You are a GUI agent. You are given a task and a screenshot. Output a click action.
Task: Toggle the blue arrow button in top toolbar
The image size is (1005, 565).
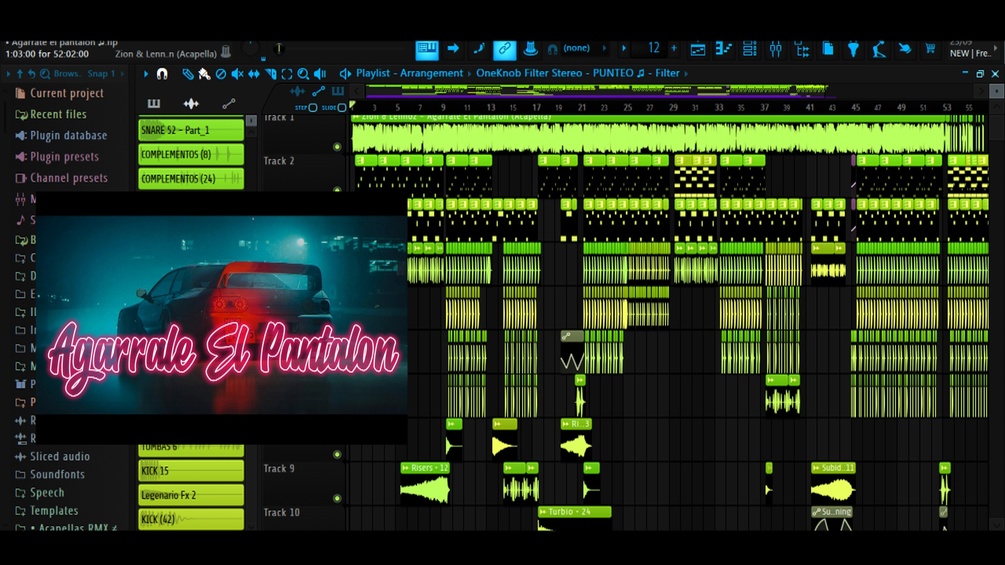(x=453, y=49)
